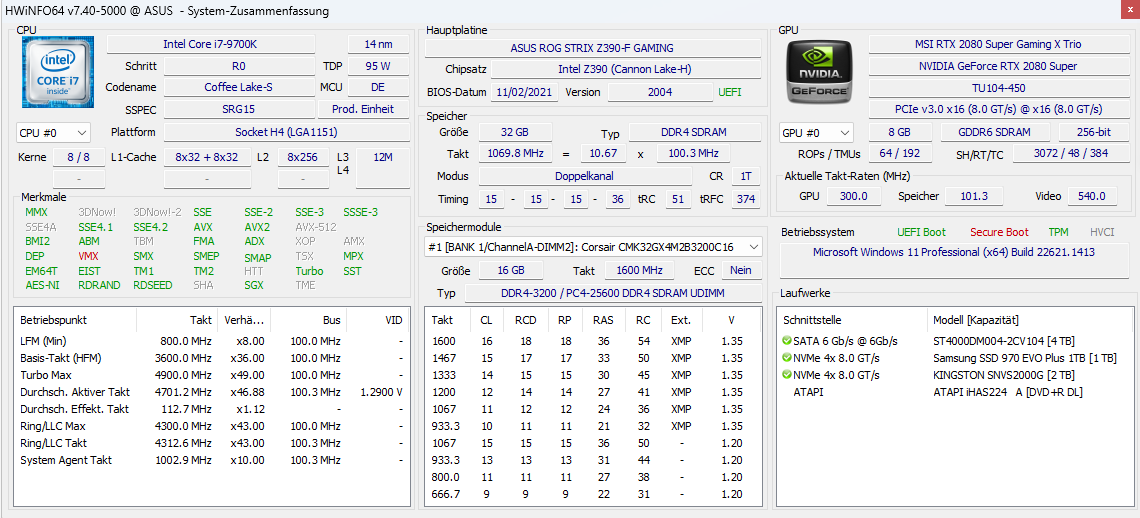The width and height of the screenshot is (1140, 518).
Task: Click the DDR4 SDRAM type field
Action: [x=694, y=133]
